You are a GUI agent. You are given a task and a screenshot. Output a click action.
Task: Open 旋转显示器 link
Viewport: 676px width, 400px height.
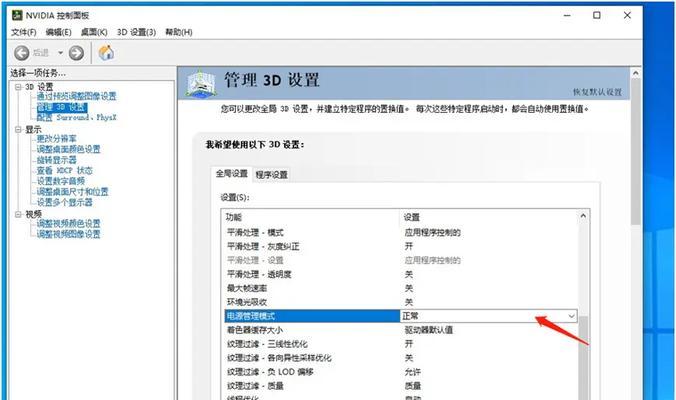[x=56, y=159]
